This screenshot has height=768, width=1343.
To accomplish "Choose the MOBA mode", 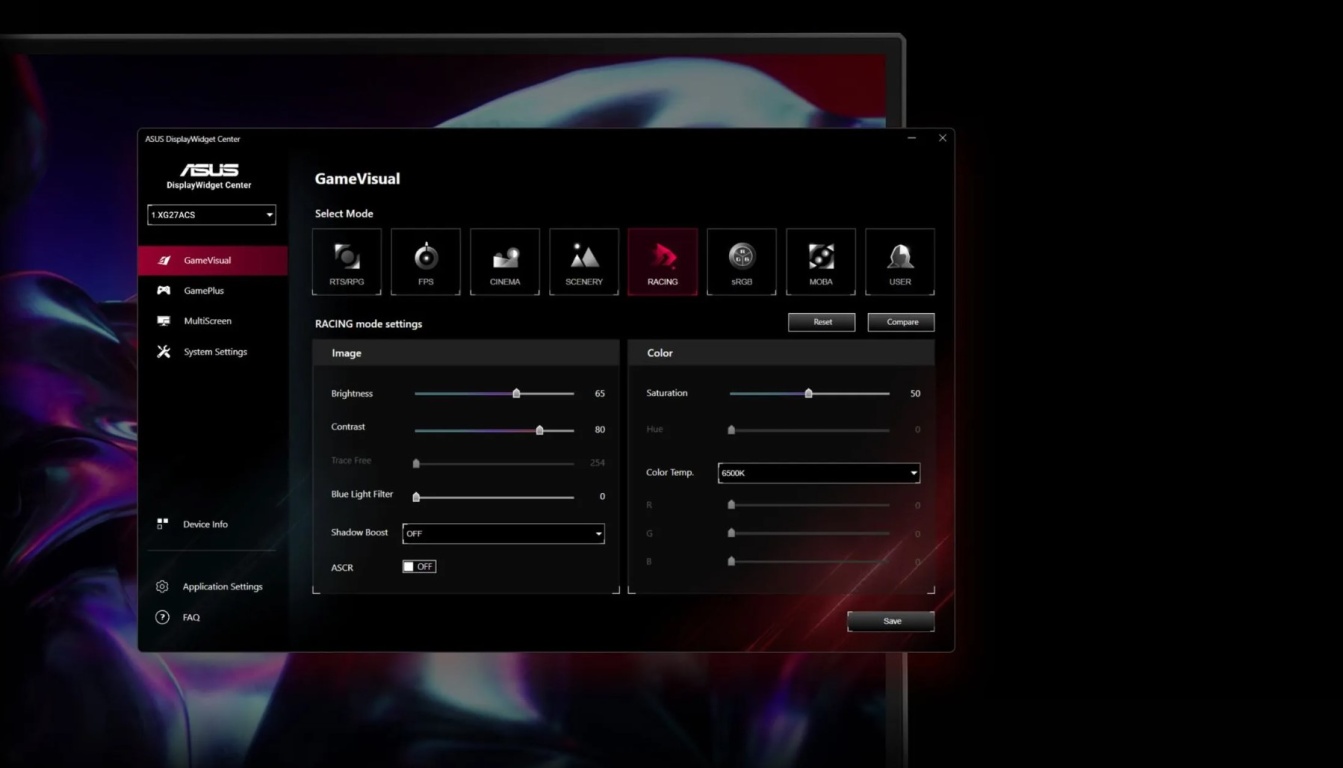I will coord(821,261).
